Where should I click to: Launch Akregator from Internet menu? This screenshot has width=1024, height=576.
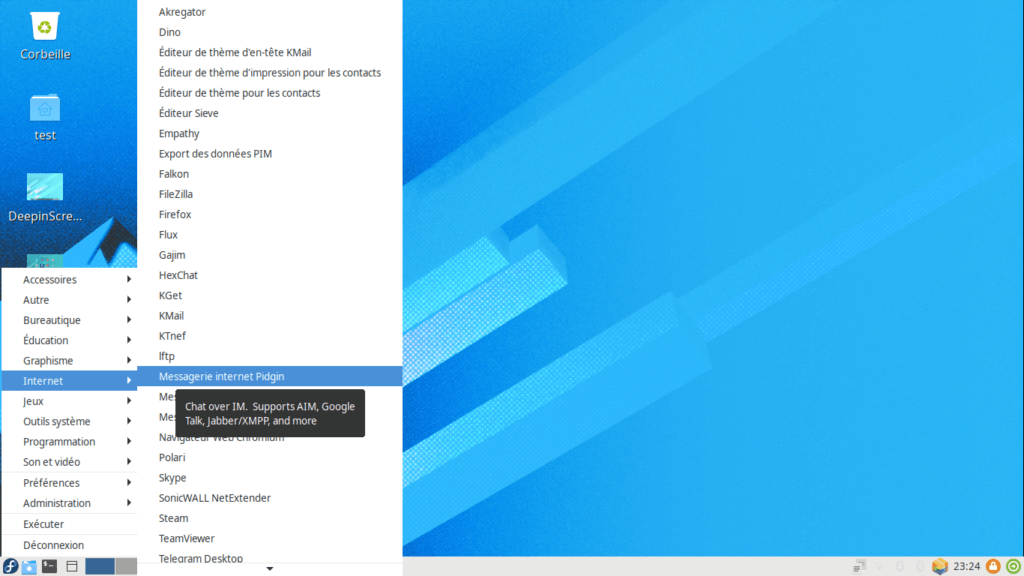click(270, 12)
